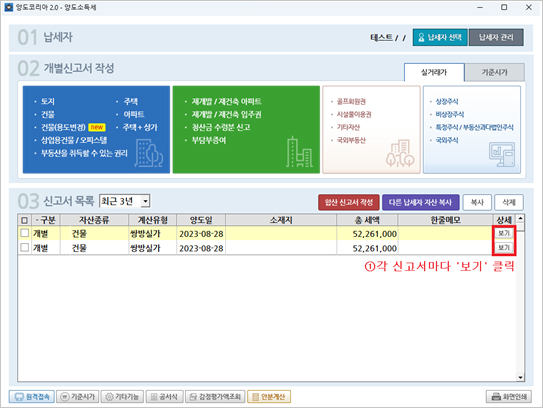Screen dimensions: 543x408
Task: Open 원격접속 remote access with the monitor icon
Action: pyautogui.click(x=32, y=397)
